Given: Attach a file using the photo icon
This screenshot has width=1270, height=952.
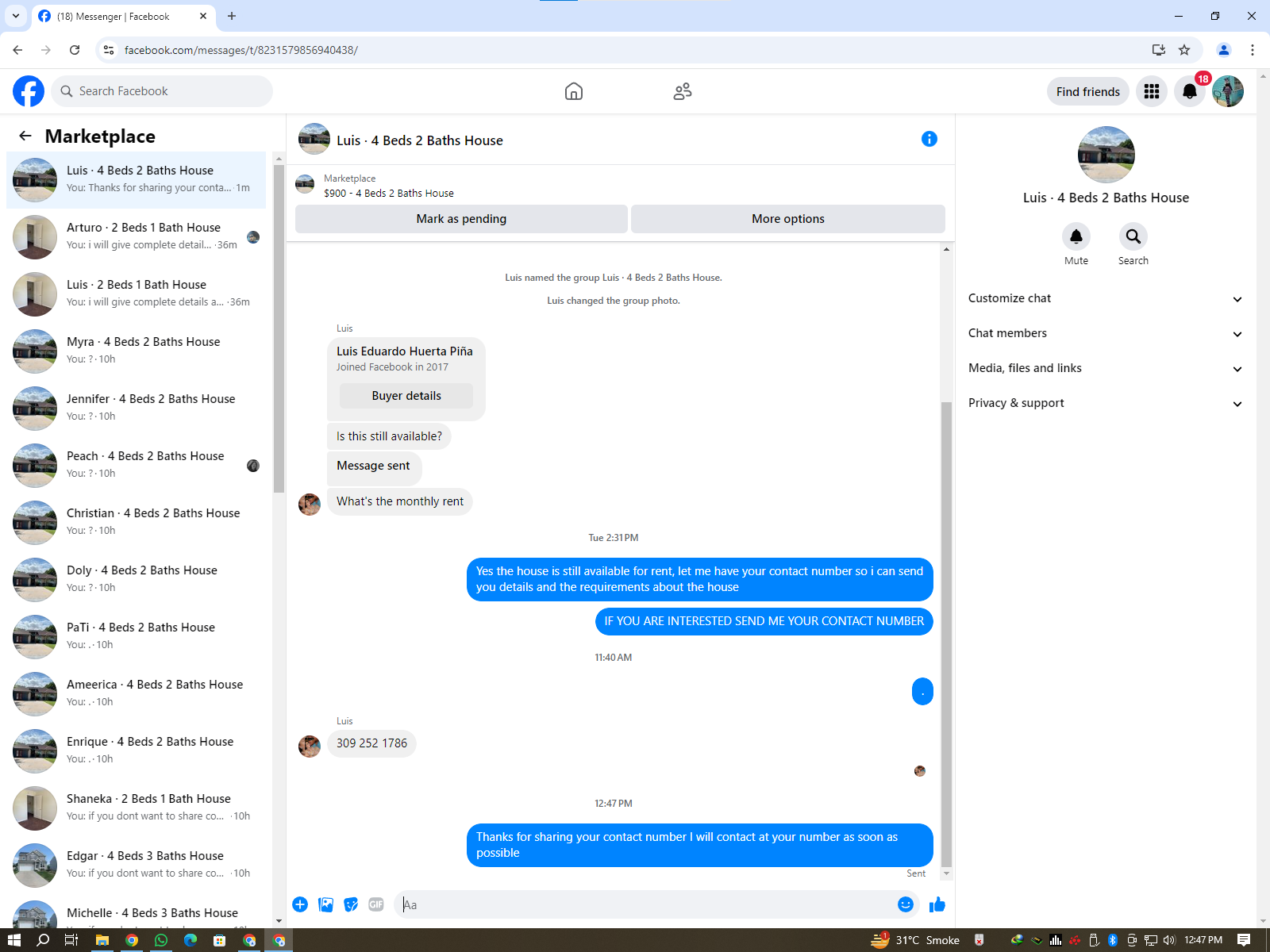Looking at the screenshot, I should 325,904.
